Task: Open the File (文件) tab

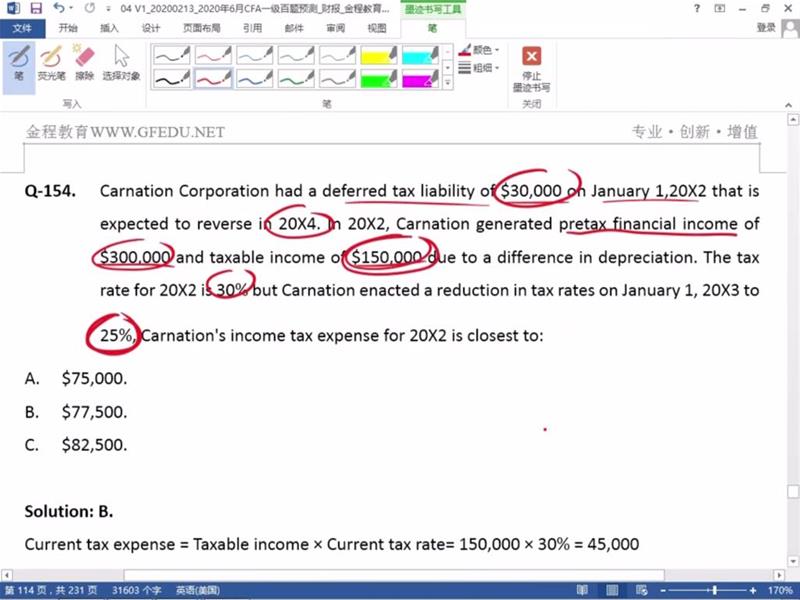Action: click(21, 28)
